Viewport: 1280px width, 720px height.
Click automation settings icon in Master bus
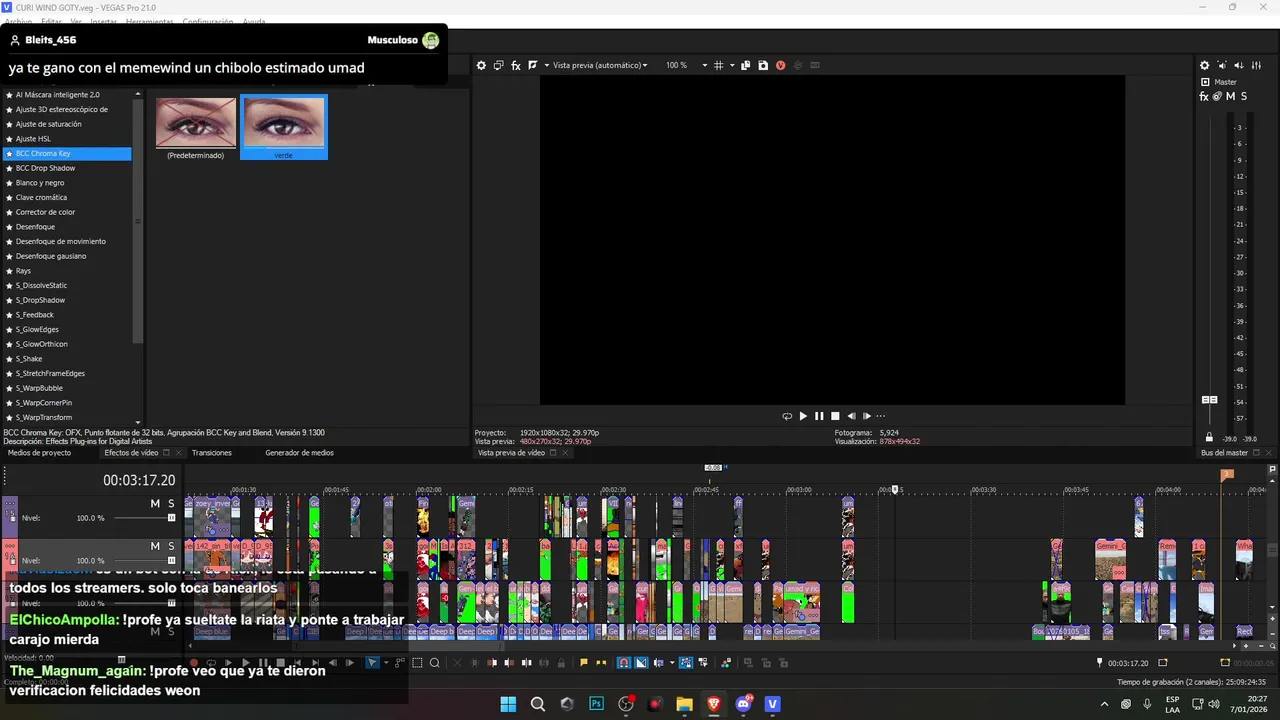pyautogui.click(x=1217, y=96)
